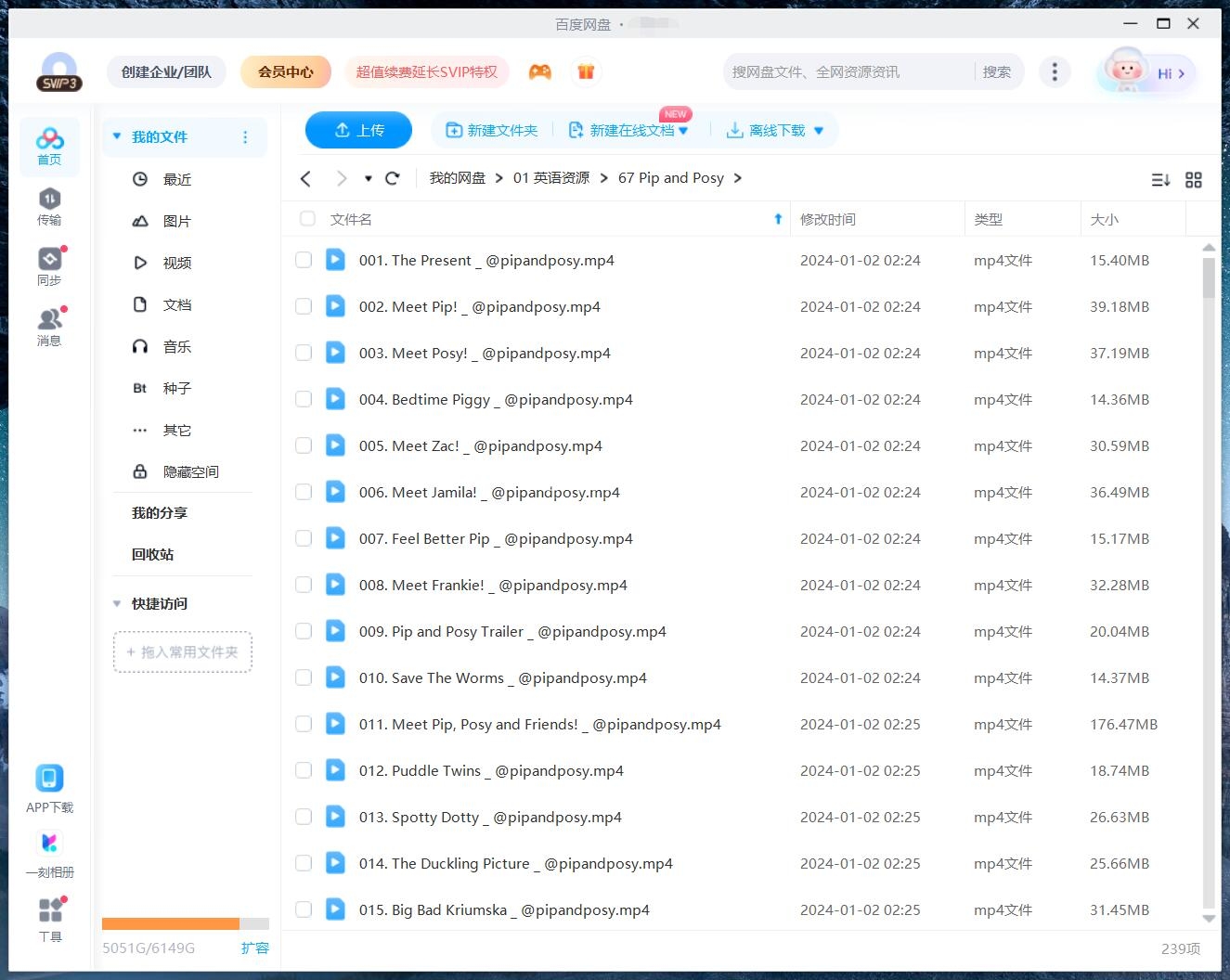Open 图片 pictures category
Screen dimensions: 1230x980
[176, 221]
